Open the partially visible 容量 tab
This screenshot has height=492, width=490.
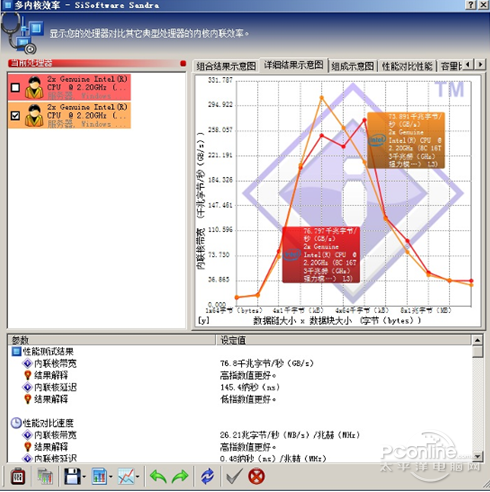[x=451, y=66]
